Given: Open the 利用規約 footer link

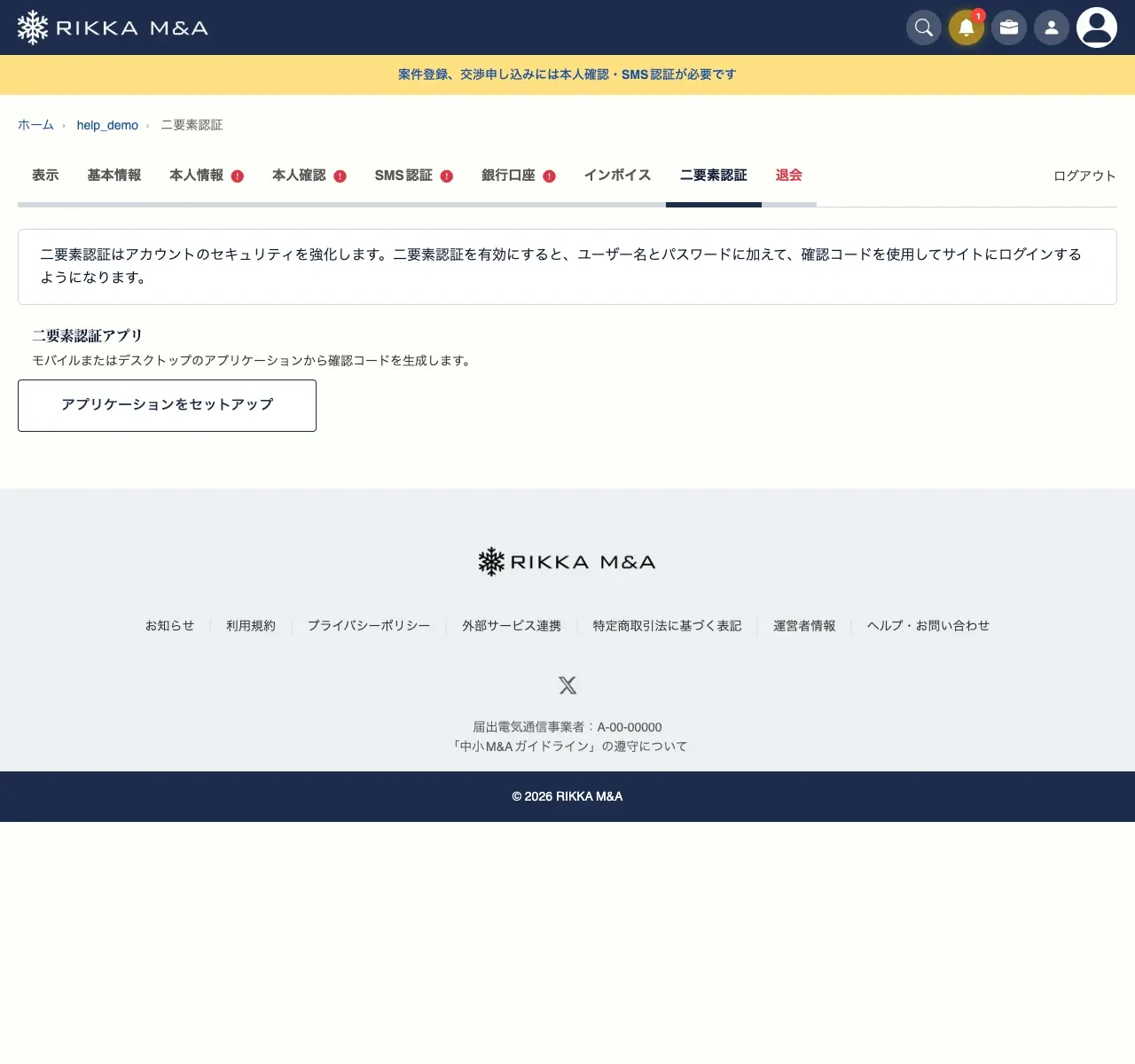Looking at the screenshot, I should coord(251,625).
